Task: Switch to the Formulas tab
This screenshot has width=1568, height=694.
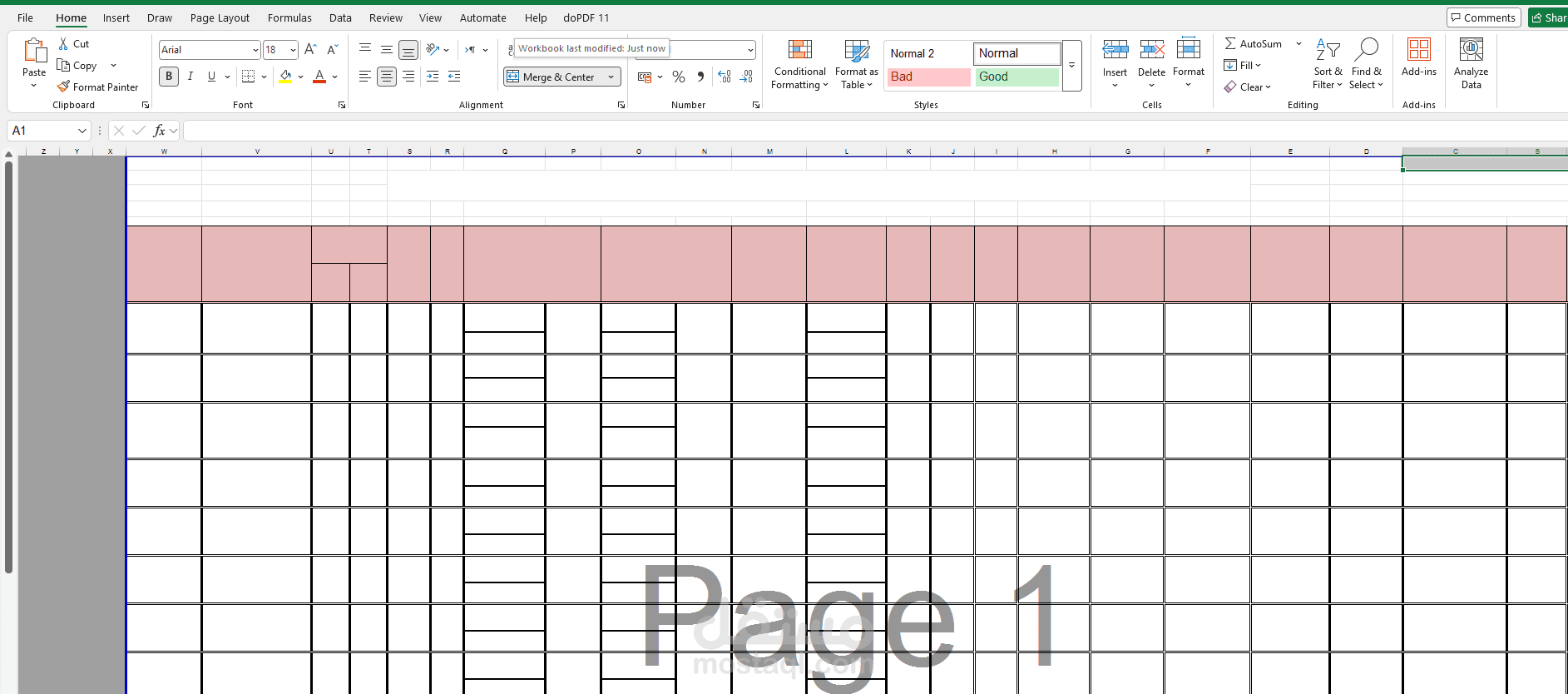Action: tap(289, 17)
